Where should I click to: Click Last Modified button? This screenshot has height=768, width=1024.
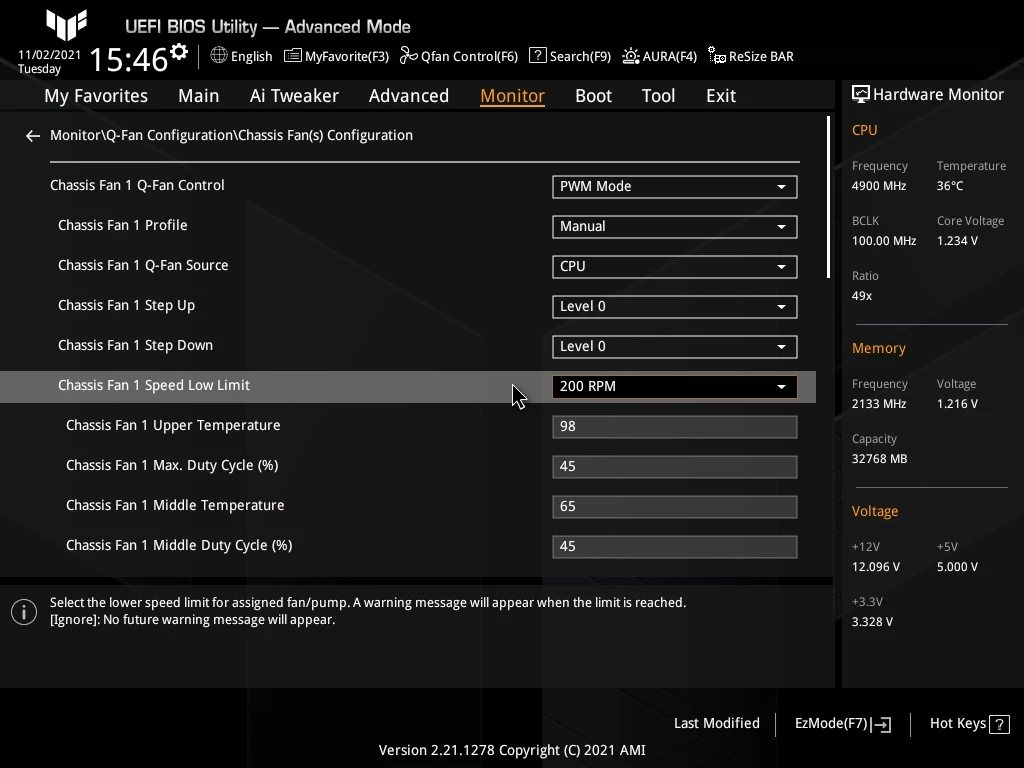click(716, 723)
